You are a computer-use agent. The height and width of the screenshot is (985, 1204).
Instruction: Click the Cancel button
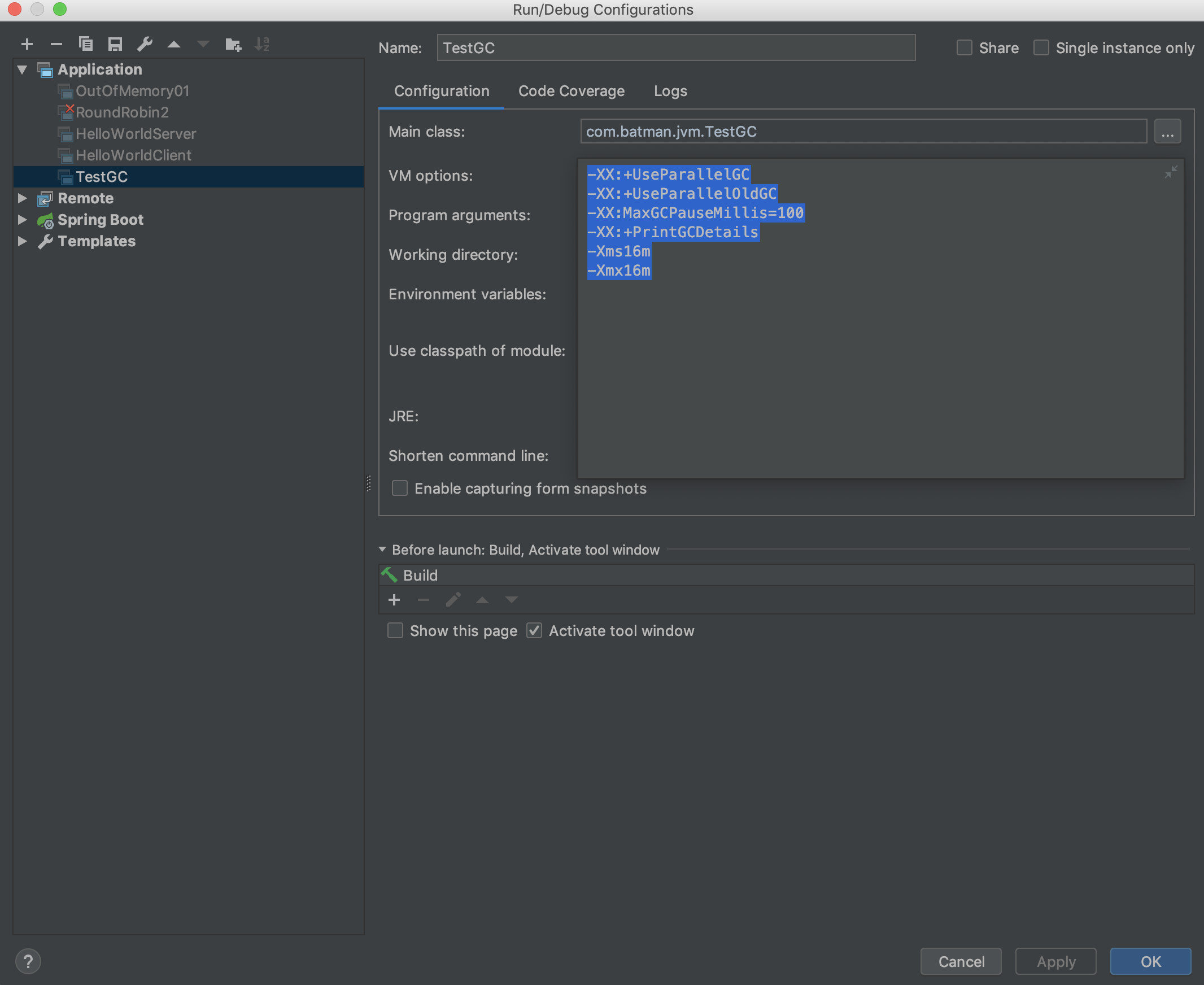961,961
